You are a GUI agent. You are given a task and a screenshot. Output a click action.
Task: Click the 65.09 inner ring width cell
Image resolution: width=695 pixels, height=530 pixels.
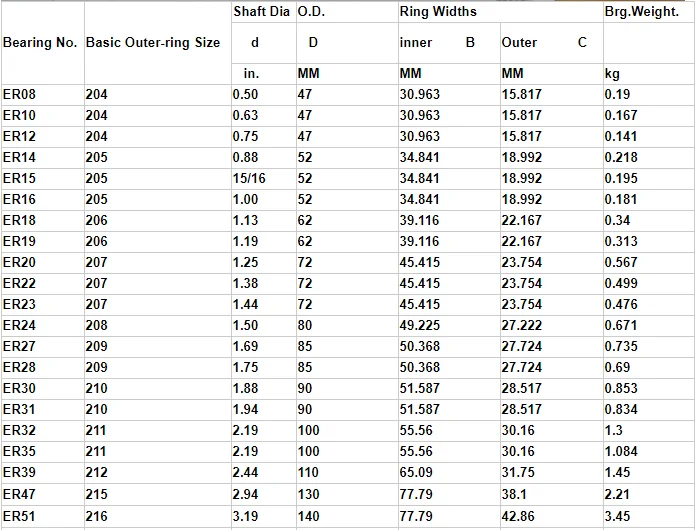416,471
